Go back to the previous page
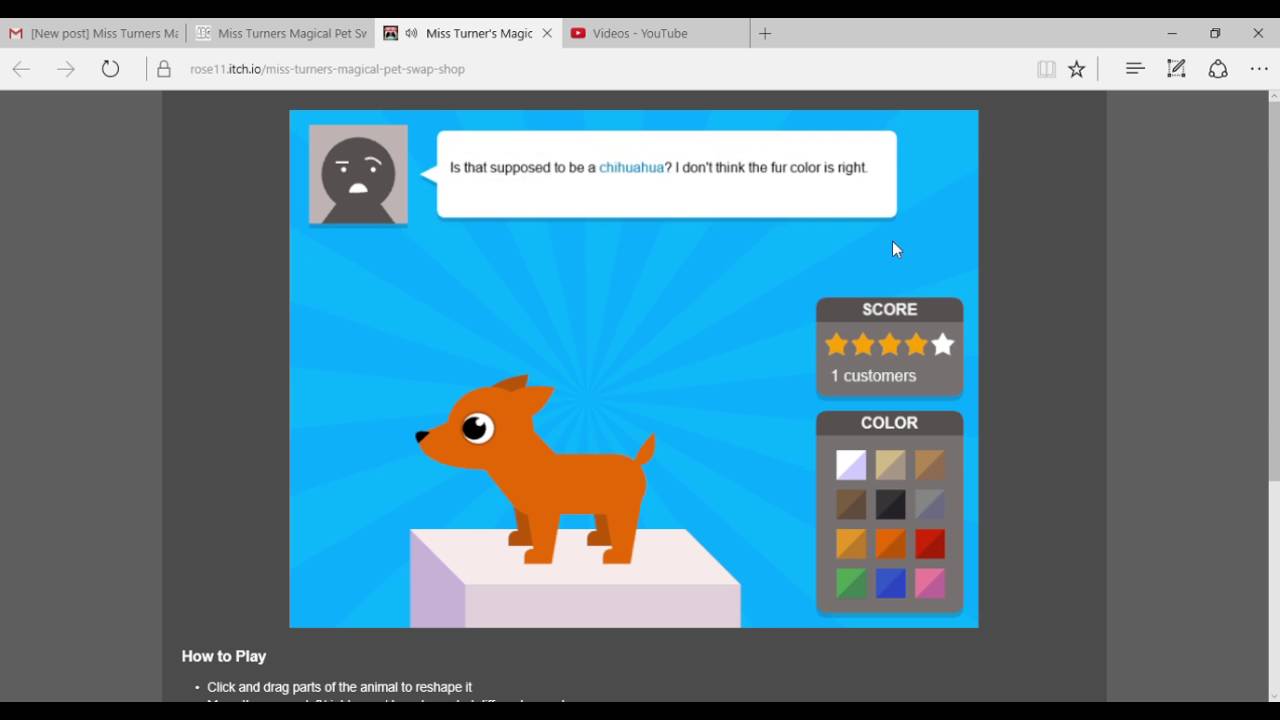The height and width of the screenshot is (720, 1280). click(21, 69)
